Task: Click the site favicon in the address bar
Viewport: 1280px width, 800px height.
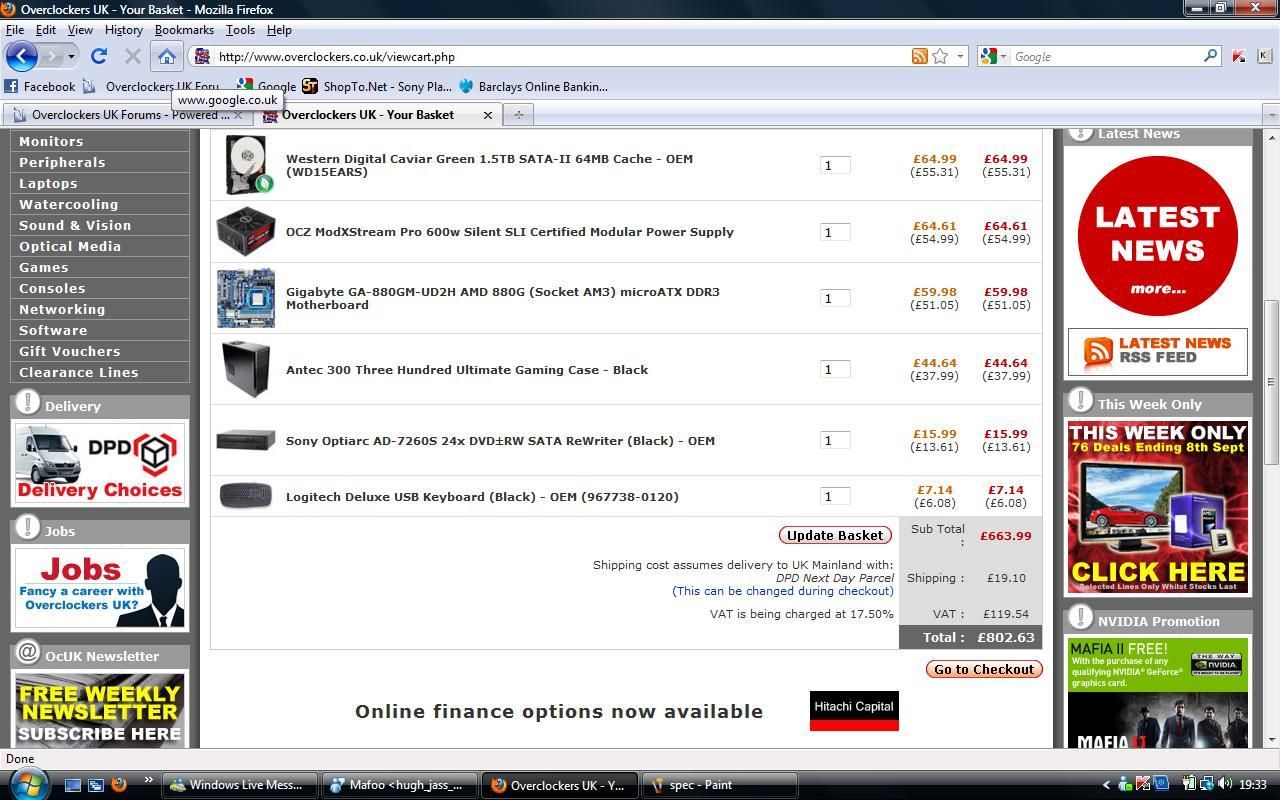Action: point(202,57)
